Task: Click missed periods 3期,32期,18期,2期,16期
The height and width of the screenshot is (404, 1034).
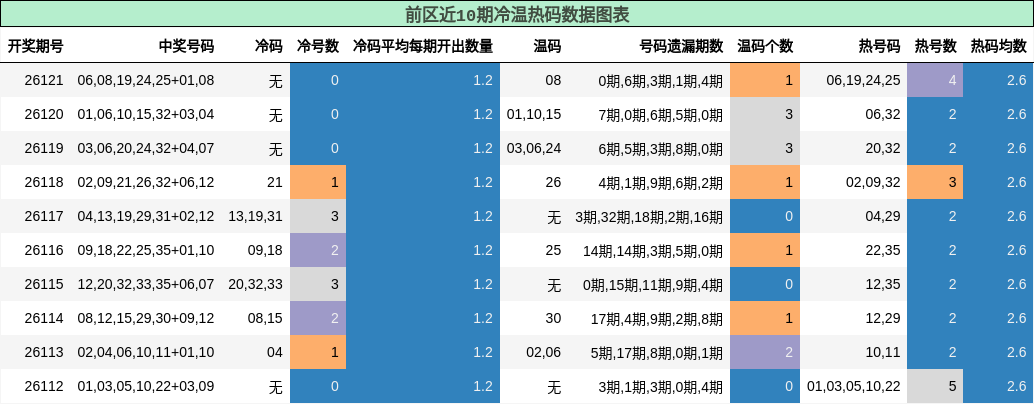Action: click(x=649, y=216)
